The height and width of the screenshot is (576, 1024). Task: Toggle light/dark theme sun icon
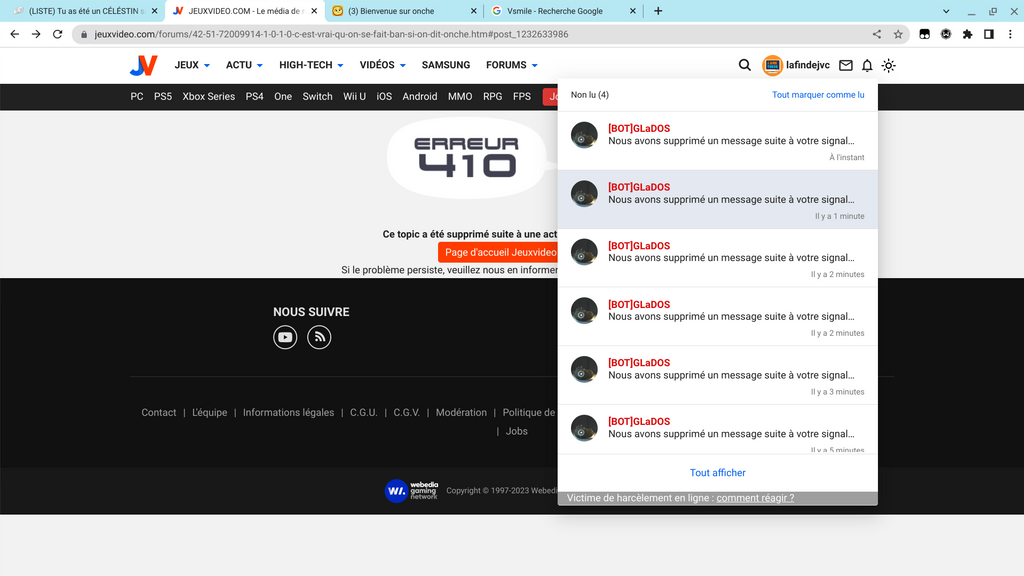888,65
